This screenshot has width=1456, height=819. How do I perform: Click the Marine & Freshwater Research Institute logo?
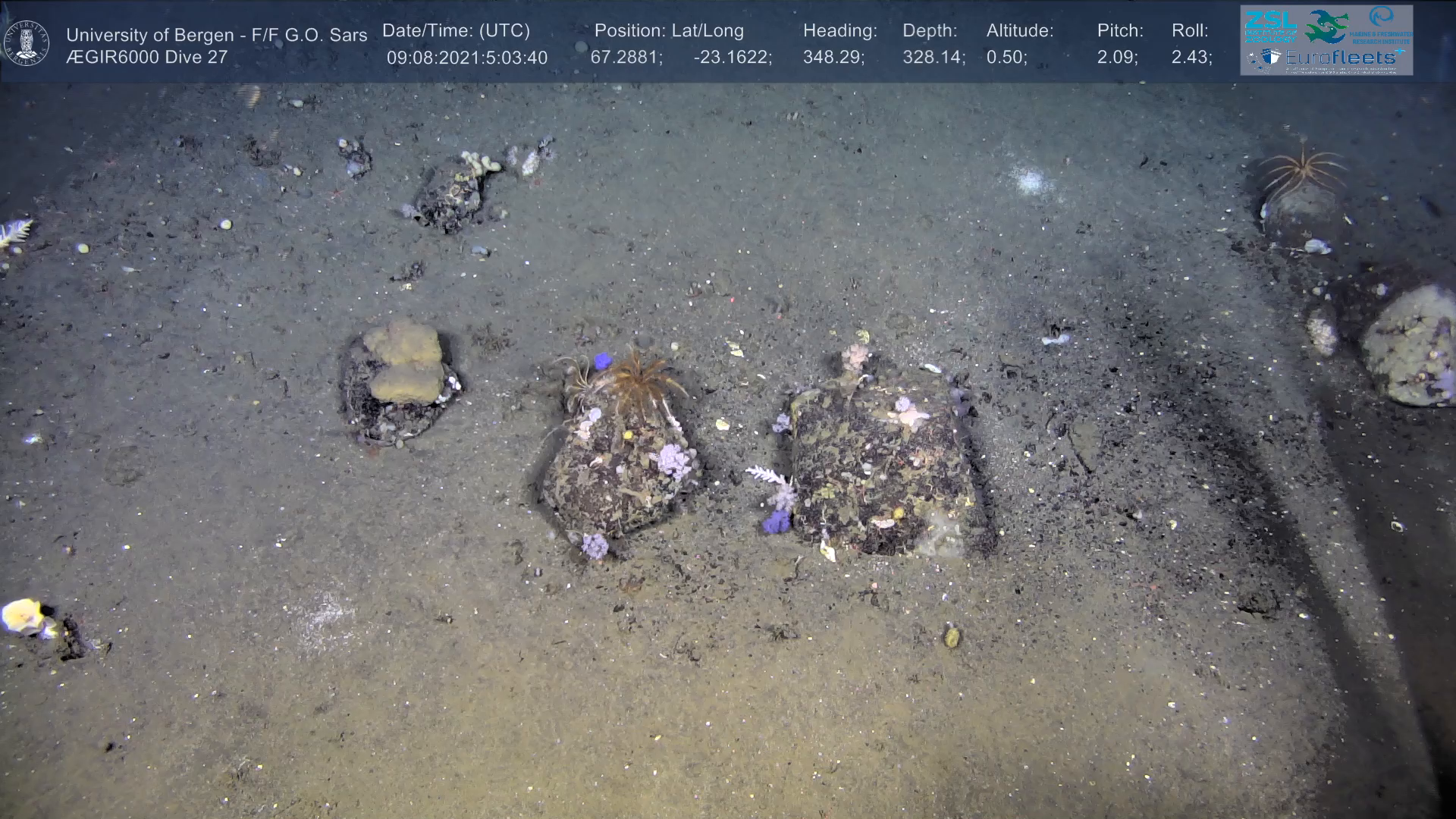1382,25
